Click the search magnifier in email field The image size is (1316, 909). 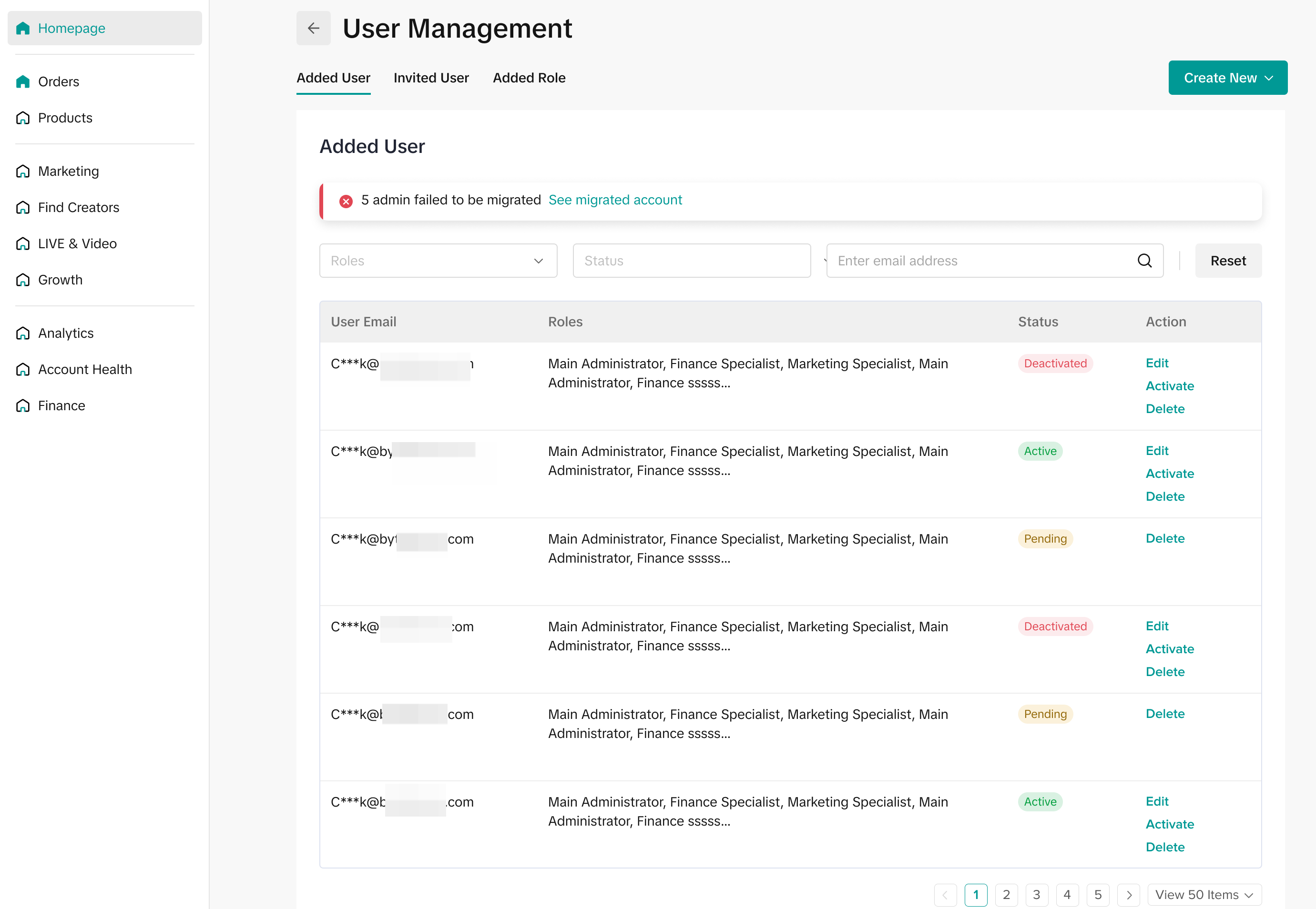tap(1144, 261)
